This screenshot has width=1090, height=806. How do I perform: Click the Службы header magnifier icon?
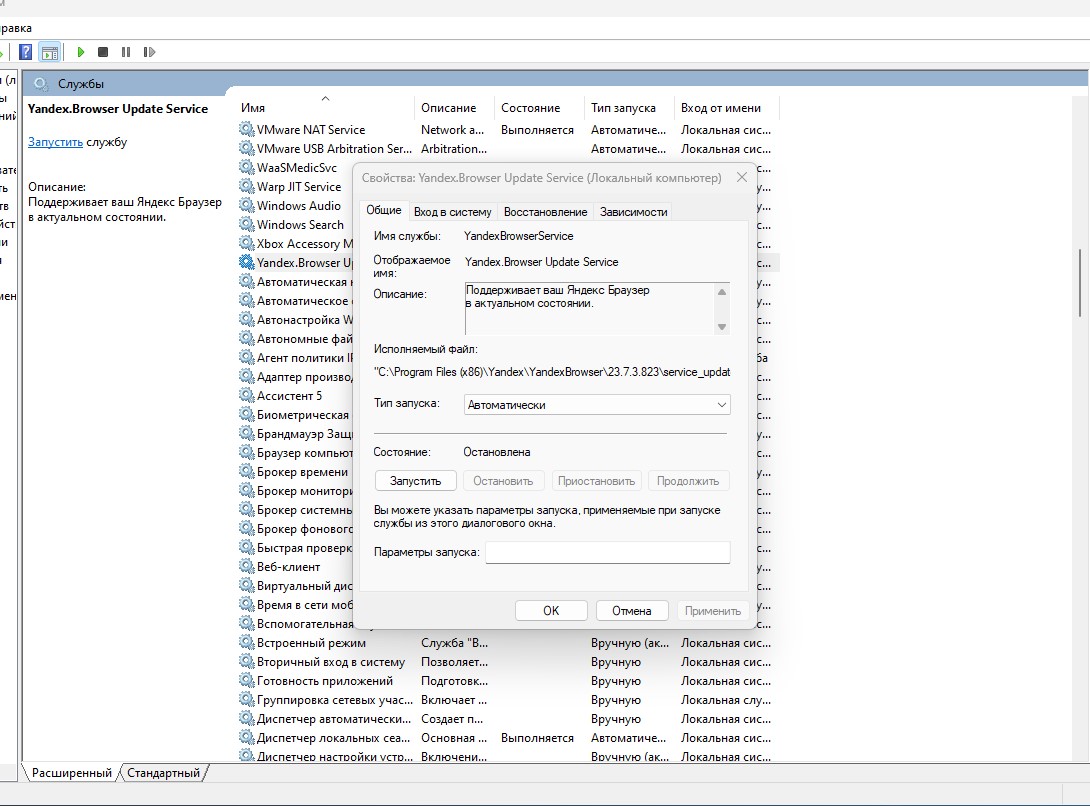[41, 84]
